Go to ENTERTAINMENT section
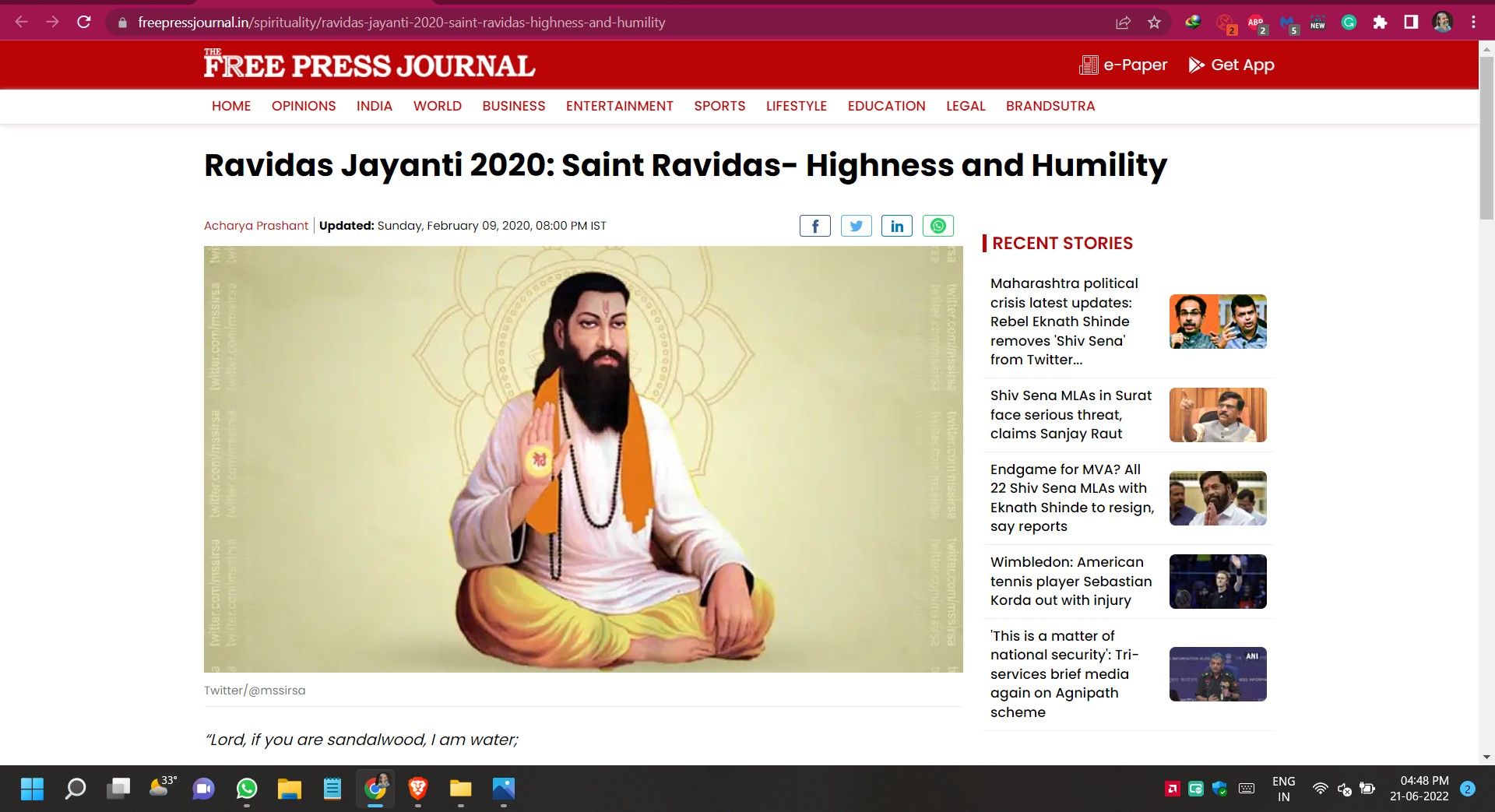Viewport: 1495px width, 812px height. (619, 106)
